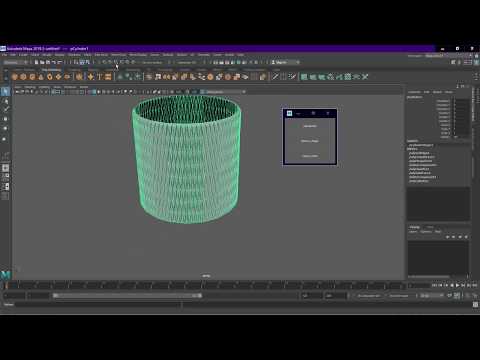Select the Display tab in Layer Editor
This screenshot has width=480, height=360.
click(x=415, y=227)
